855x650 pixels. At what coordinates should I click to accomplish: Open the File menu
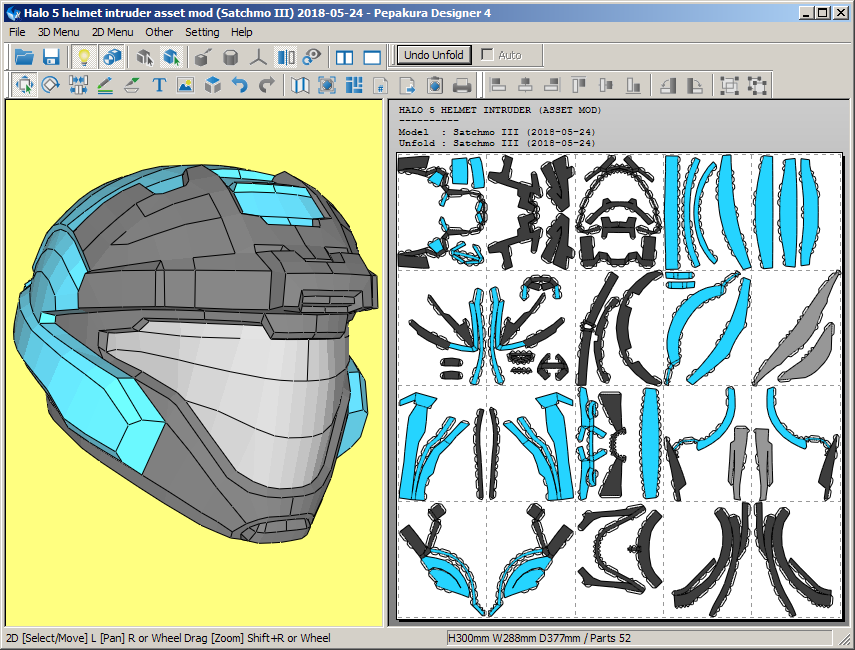17,32
